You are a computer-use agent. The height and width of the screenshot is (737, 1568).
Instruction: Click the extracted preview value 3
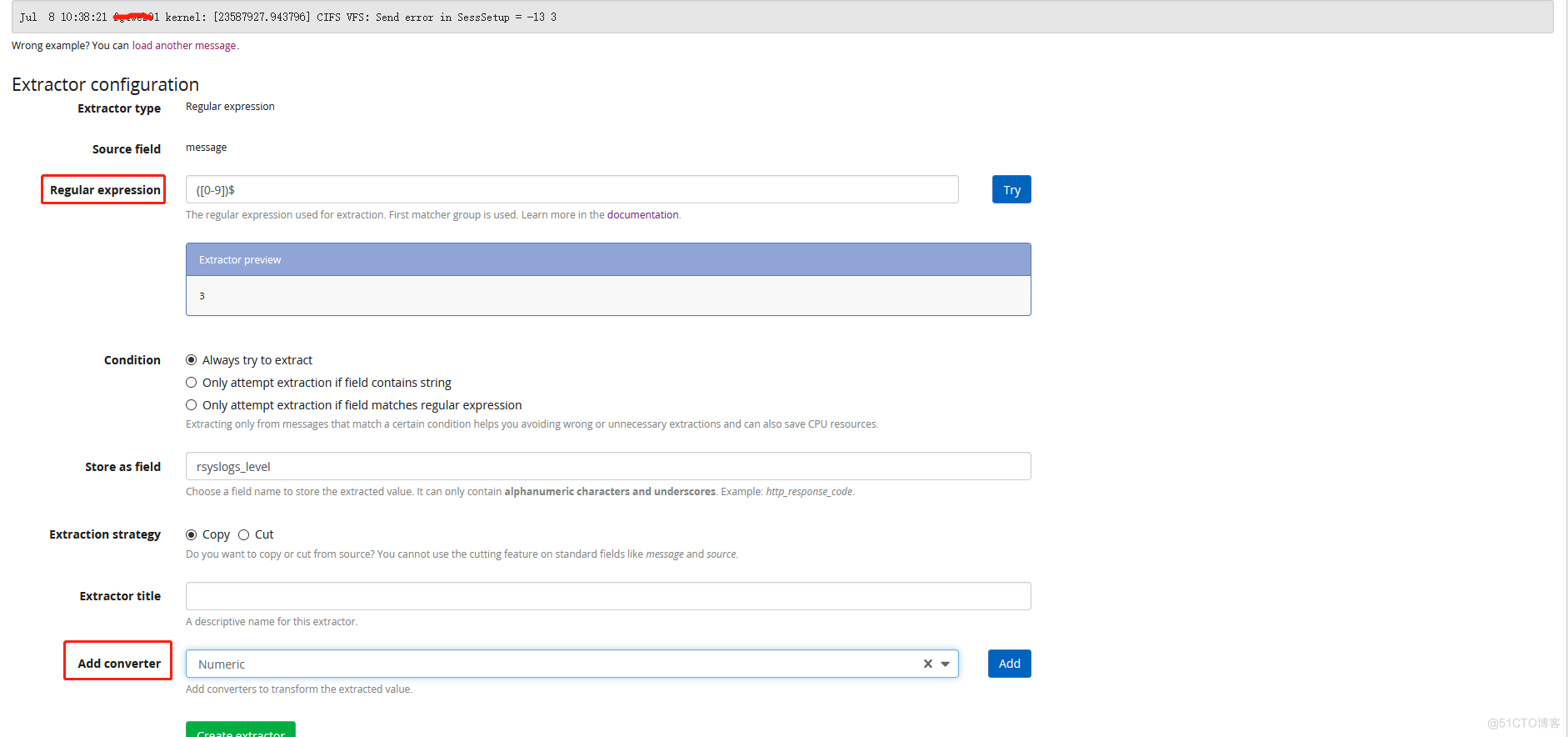pyautogui.click(x=202, y=296)
